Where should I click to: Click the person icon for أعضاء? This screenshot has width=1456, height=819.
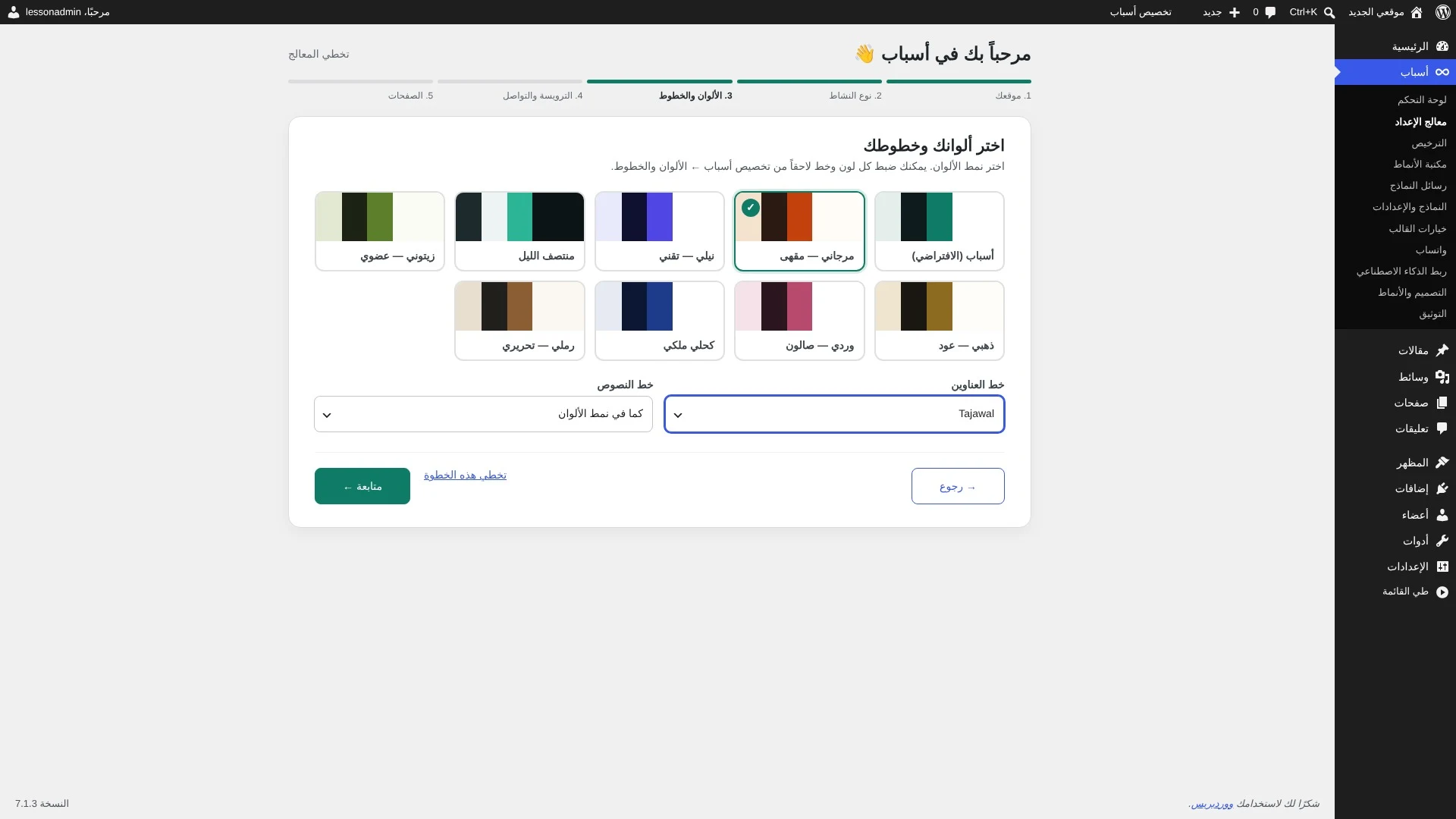click(x=1442, y=514)
